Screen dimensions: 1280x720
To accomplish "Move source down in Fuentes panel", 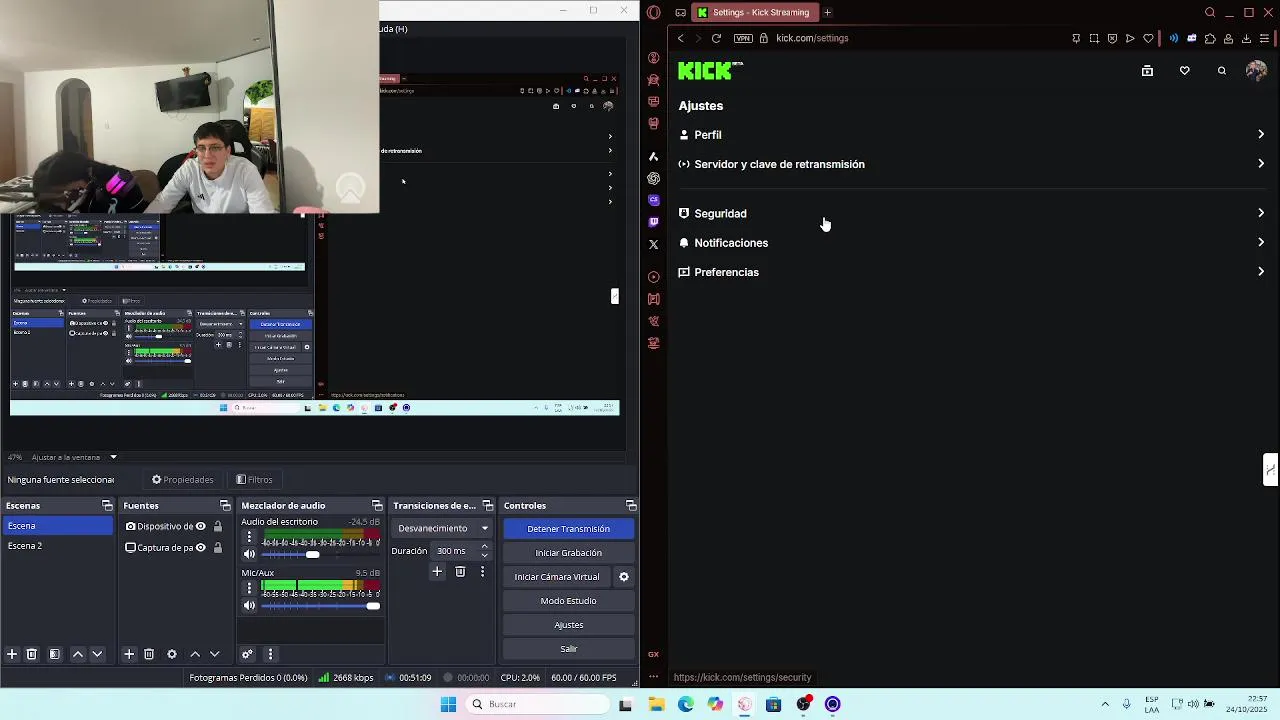I will click(x=214, y=654).
